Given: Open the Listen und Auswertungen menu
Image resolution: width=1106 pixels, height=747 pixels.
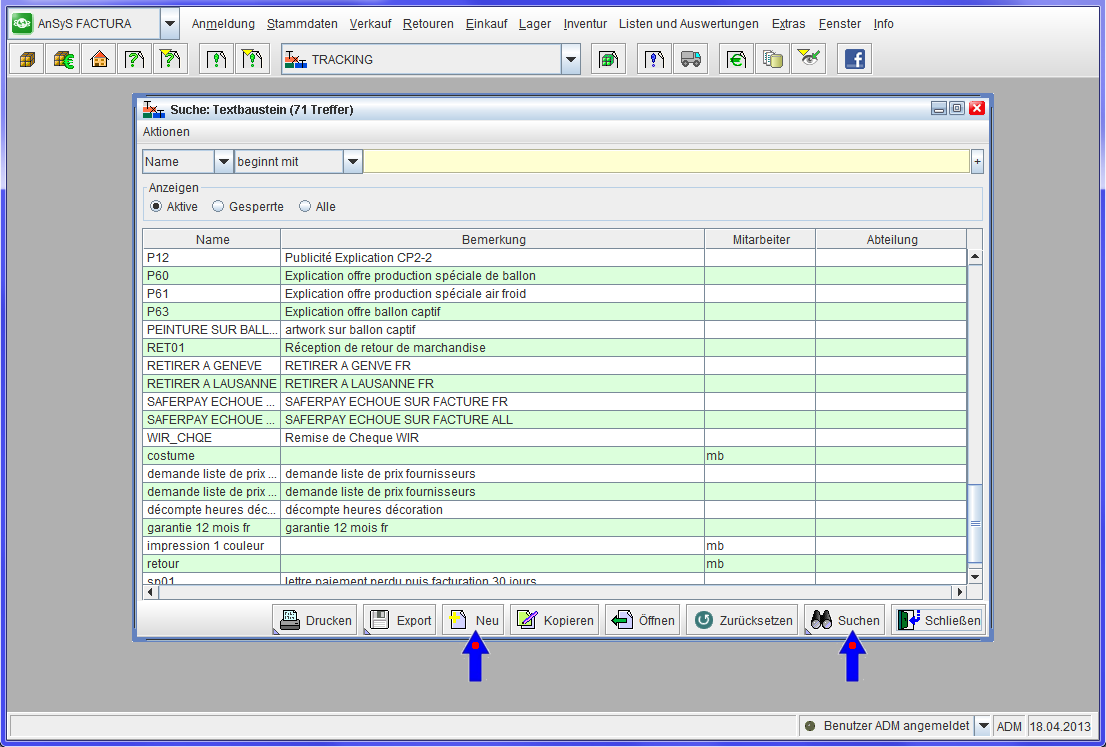Looking at the screenshot, I should (688, 24).
